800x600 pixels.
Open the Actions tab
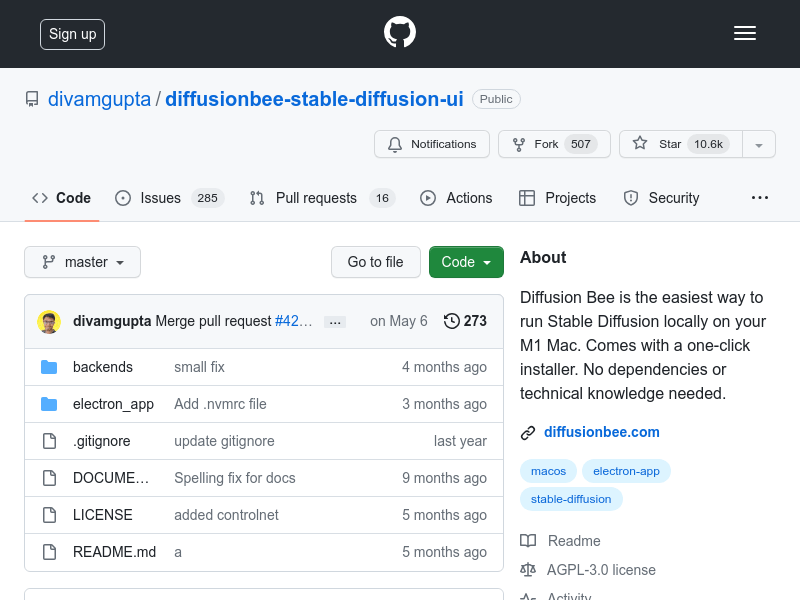click(456, 198)
